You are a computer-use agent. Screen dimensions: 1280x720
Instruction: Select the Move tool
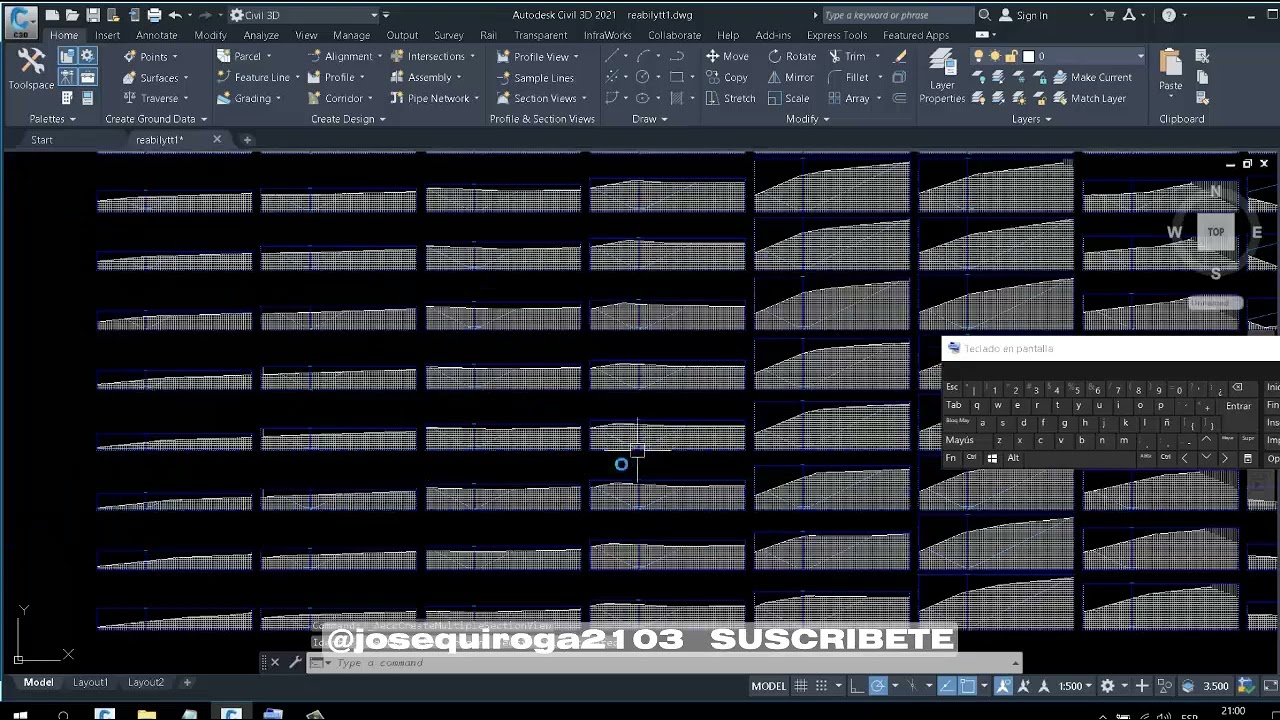(727, 56)
